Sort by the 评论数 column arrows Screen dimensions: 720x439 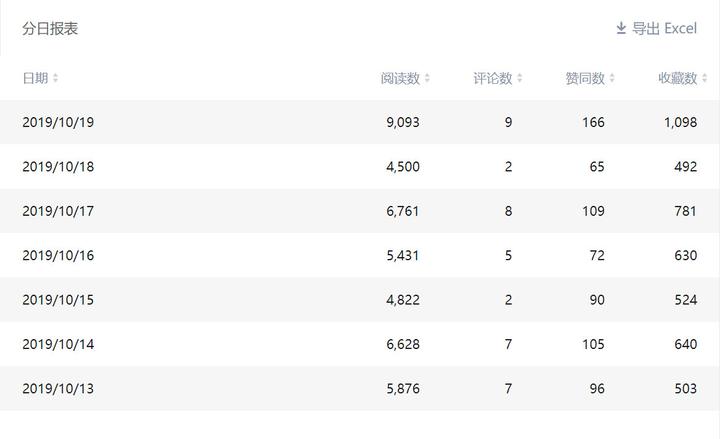pyautogui.click(x=520, y=78)
